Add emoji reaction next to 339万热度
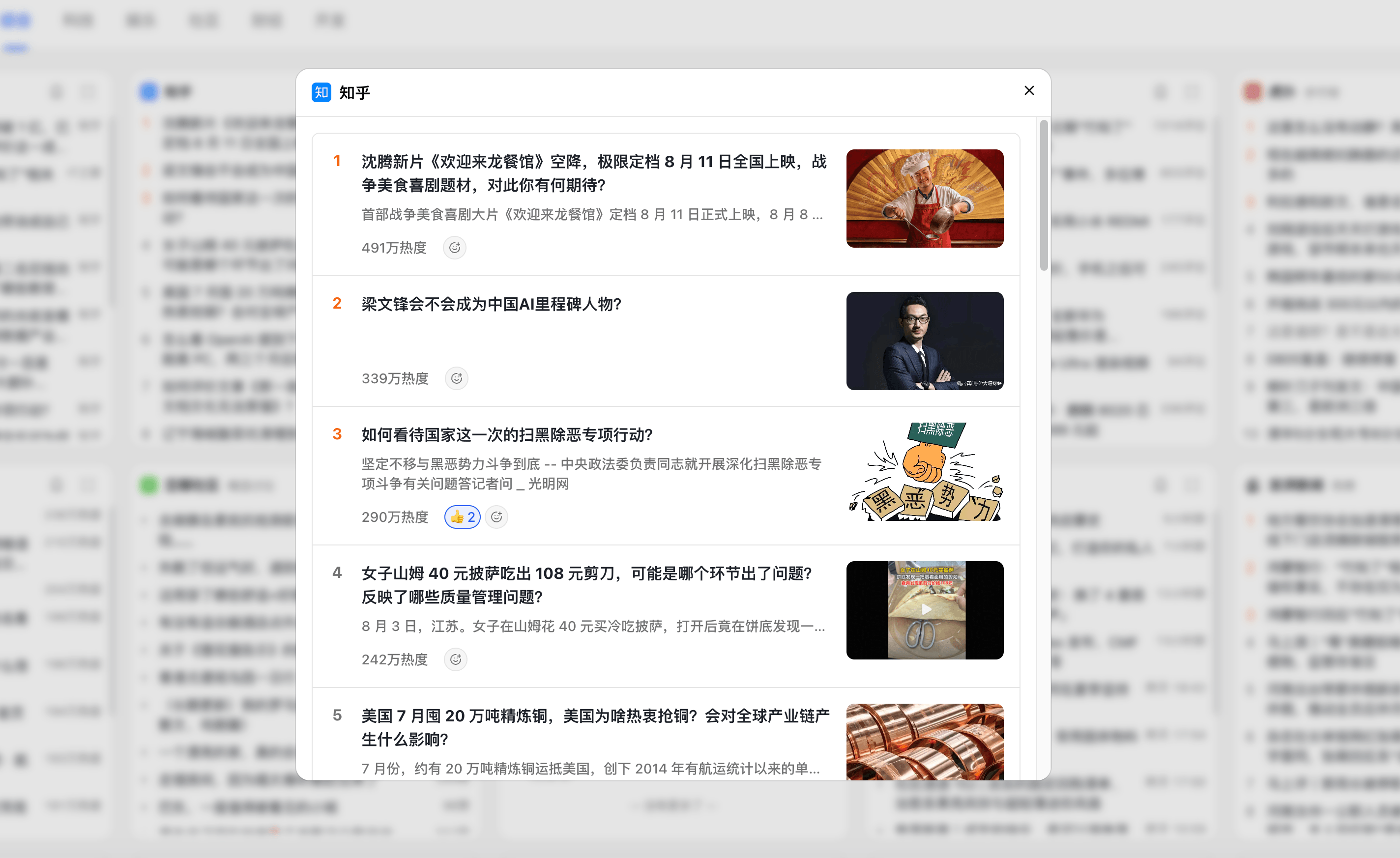The width and height of the screenshot is (1400, 858). (457, 378)
